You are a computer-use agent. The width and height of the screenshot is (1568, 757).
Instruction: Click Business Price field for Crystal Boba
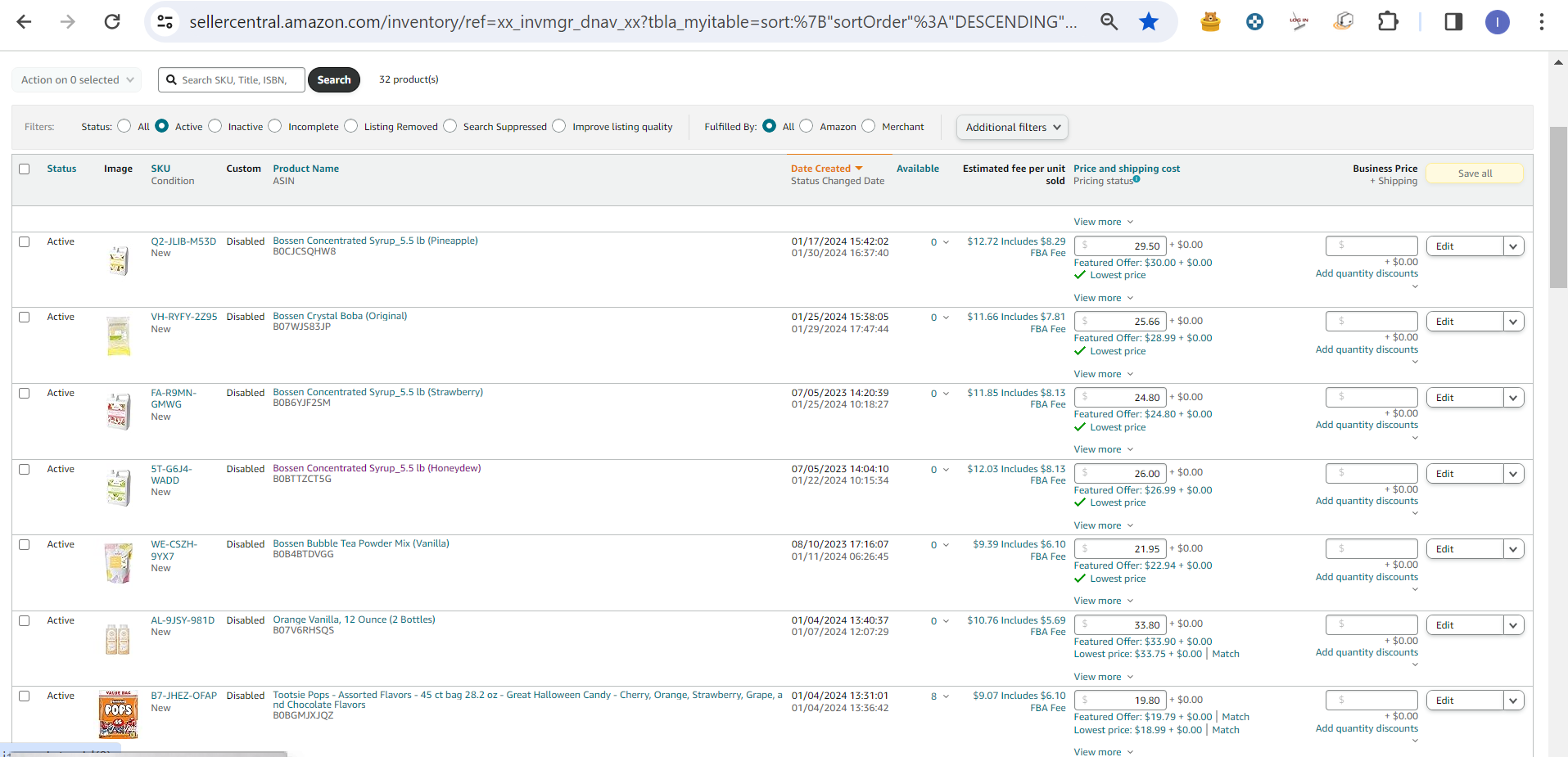click(x=1371, y=321)
